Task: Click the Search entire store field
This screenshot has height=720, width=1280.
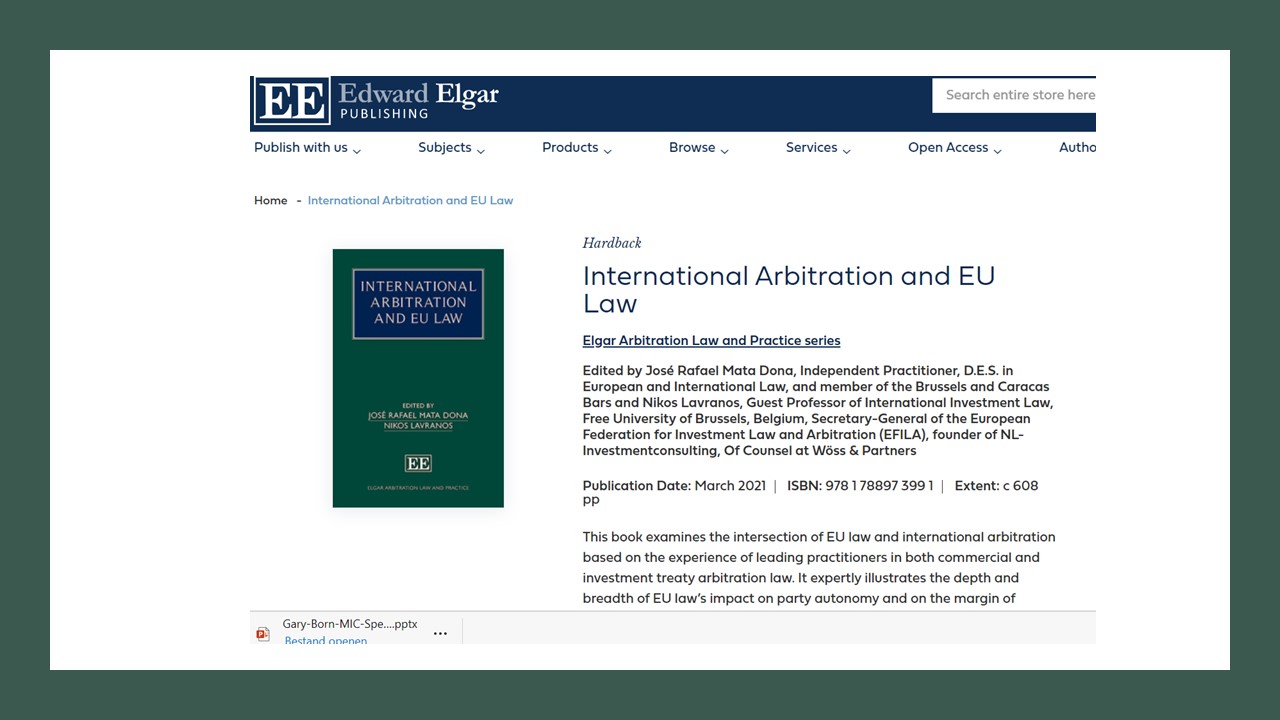Action: [x=1014, y=96]
